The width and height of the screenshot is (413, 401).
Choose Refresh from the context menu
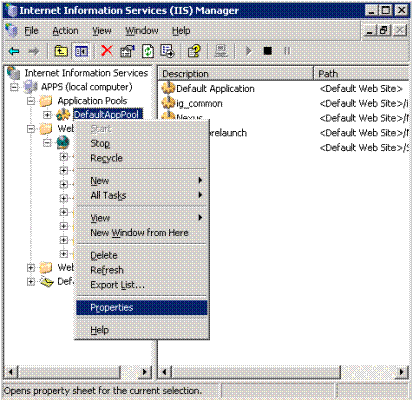(142, 270)
